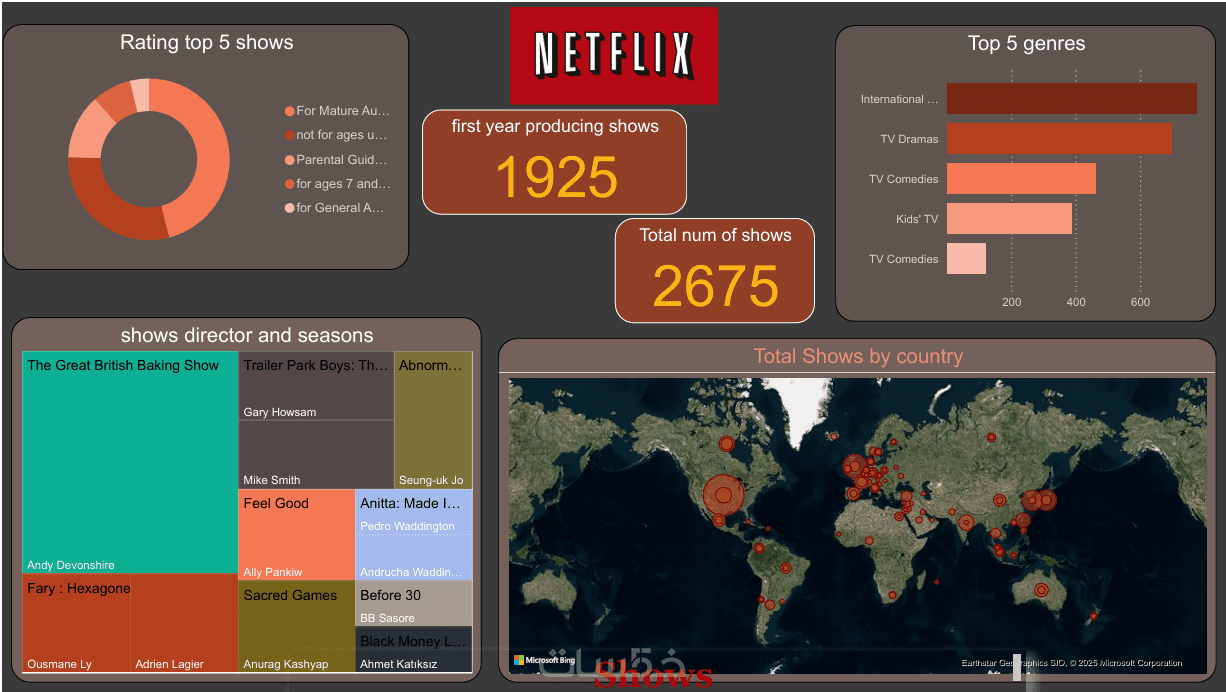Click the 'TV Dramas' axis label
The width and height of the screenshot is (1226, 692).
[x=909, y=139]
